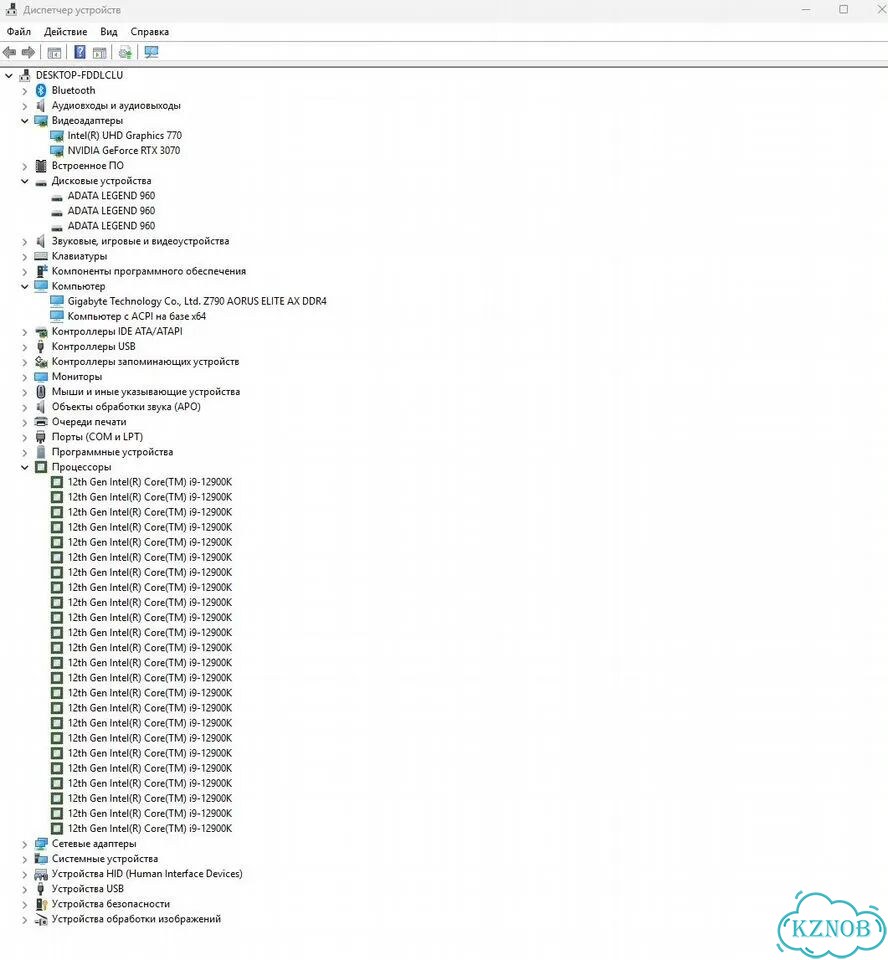Click the blue Help question-mark toolbar icon
Viewport: 888px width, 960px height.
[x=80, y=53]
